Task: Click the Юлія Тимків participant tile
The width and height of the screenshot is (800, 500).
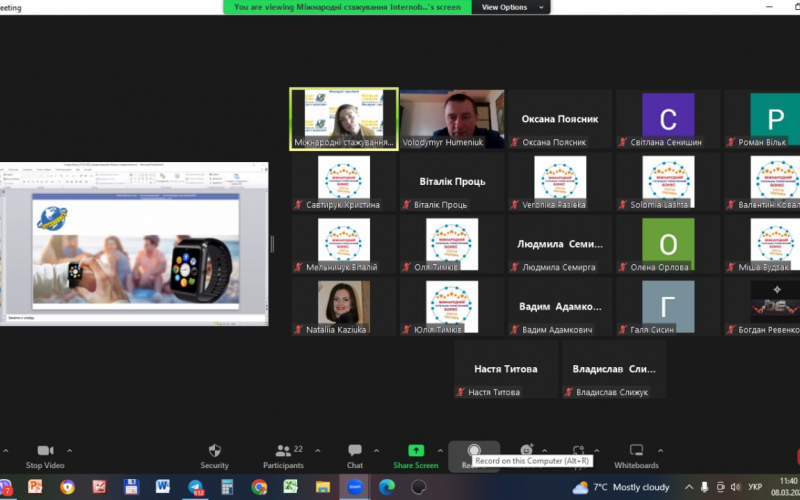Action: click(452, 306)
